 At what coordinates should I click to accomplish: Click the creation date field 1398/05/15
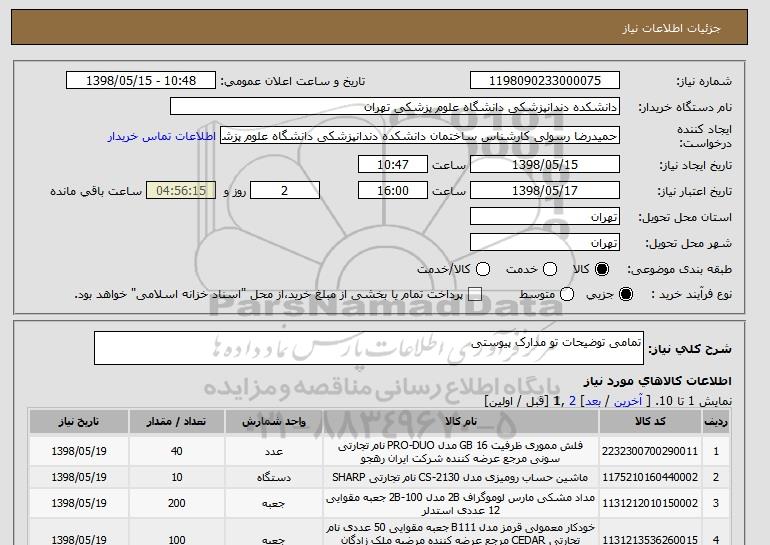[545, 164]
